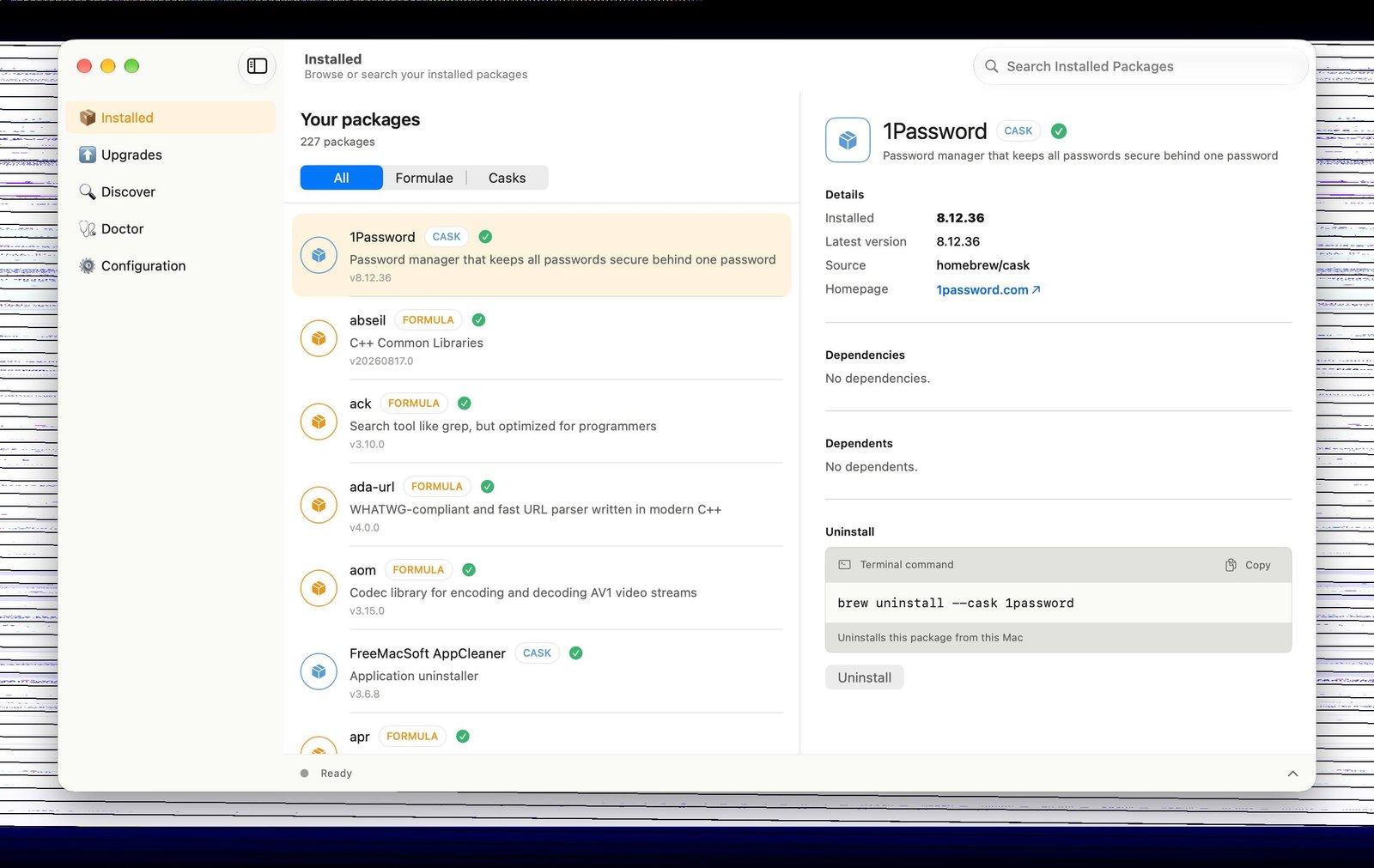Screen dimensions: 1374x868
Task: Click the terminal icon beside Terminal command
Action: click(844, 565)
